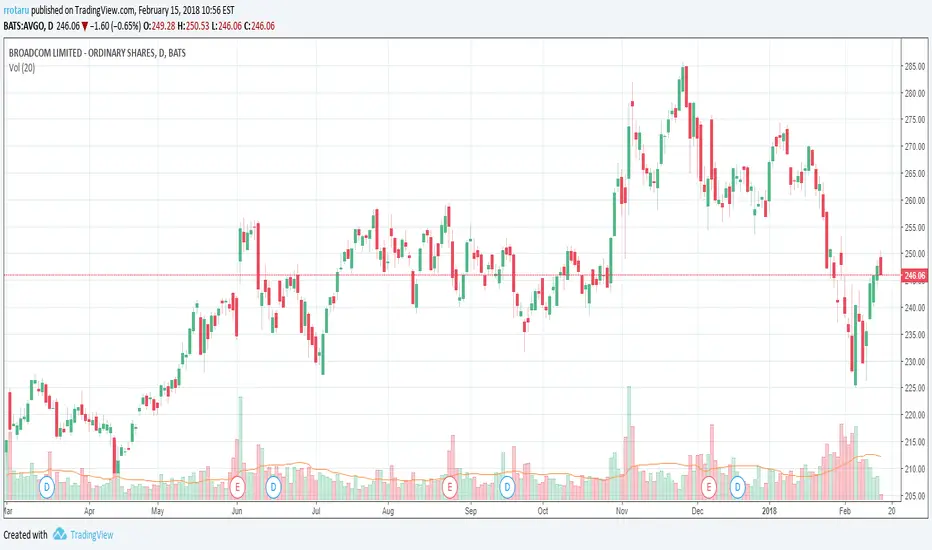Click the 285.00 price axis label
This screenshot has height=550, width=932.
point(915,67)
